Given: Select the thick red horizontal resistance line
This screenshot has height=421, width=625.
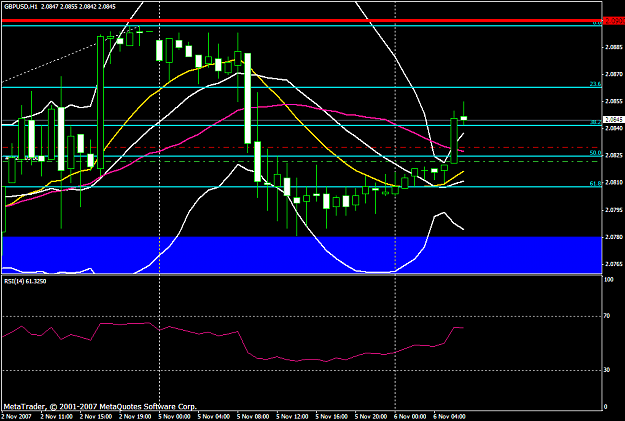Looking at the screenshot, I should click(302, 20).
